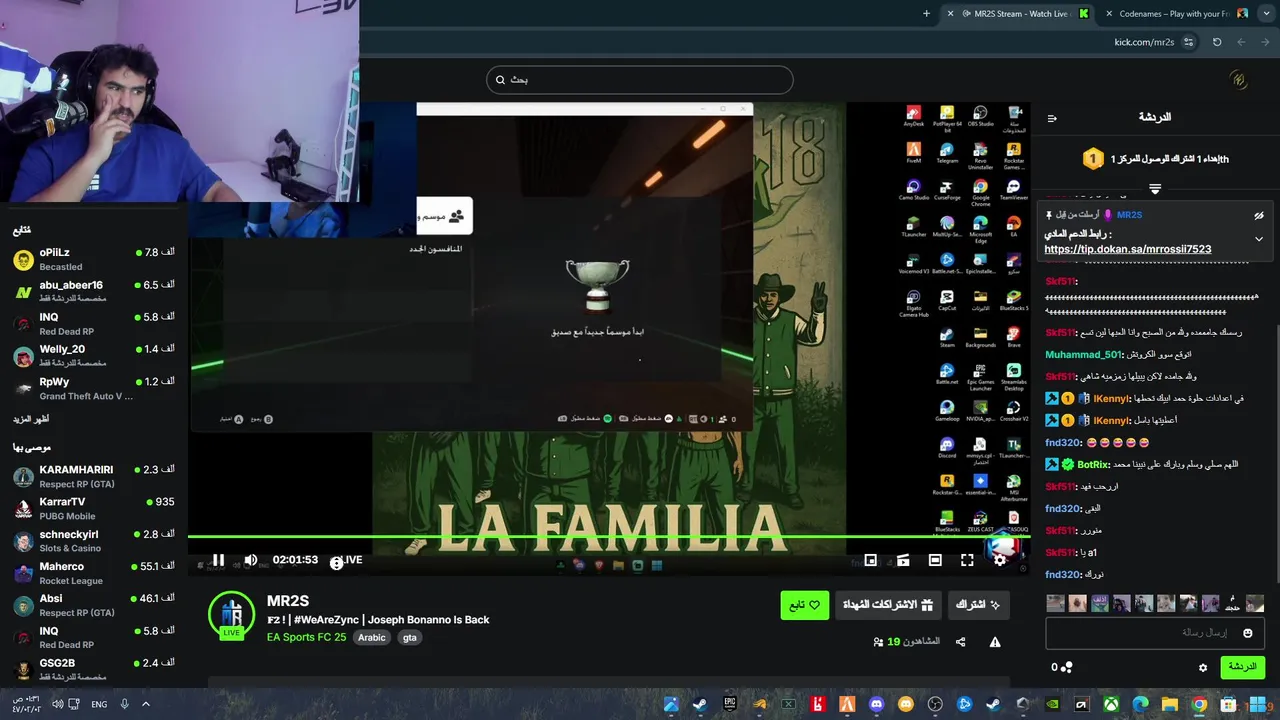Open the tab search dropdown chevron

1266,14
